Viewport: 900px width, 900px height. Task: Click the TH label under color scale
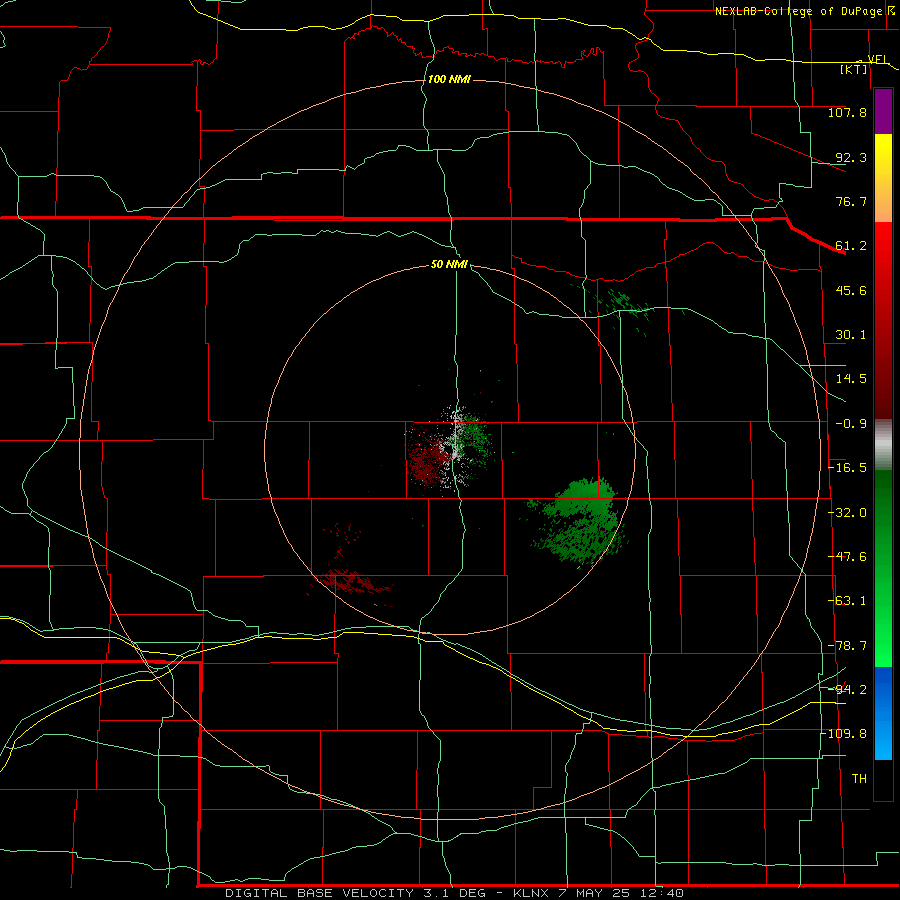tap(859, 779)
